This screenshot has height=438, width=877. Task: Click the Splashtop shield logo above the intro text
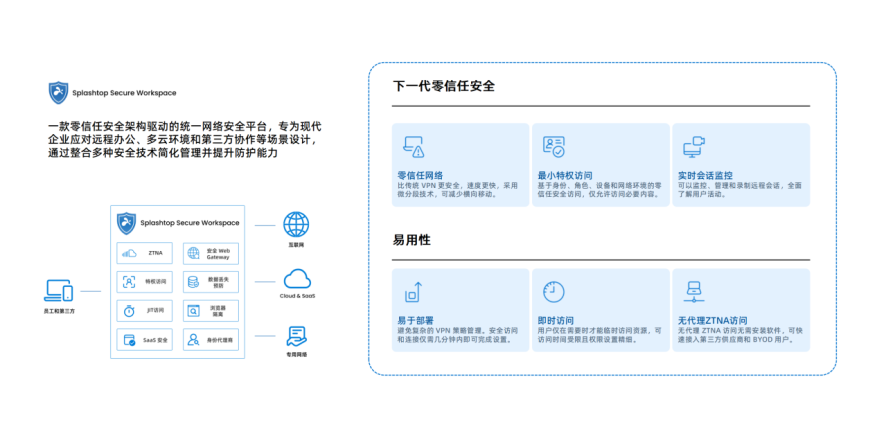click(x=59, y=93)
